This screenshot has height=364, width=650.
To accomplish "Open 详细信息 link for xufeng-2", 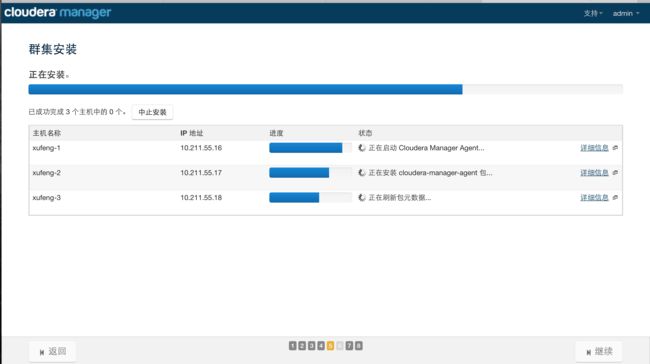I will [x=594, y=172].
